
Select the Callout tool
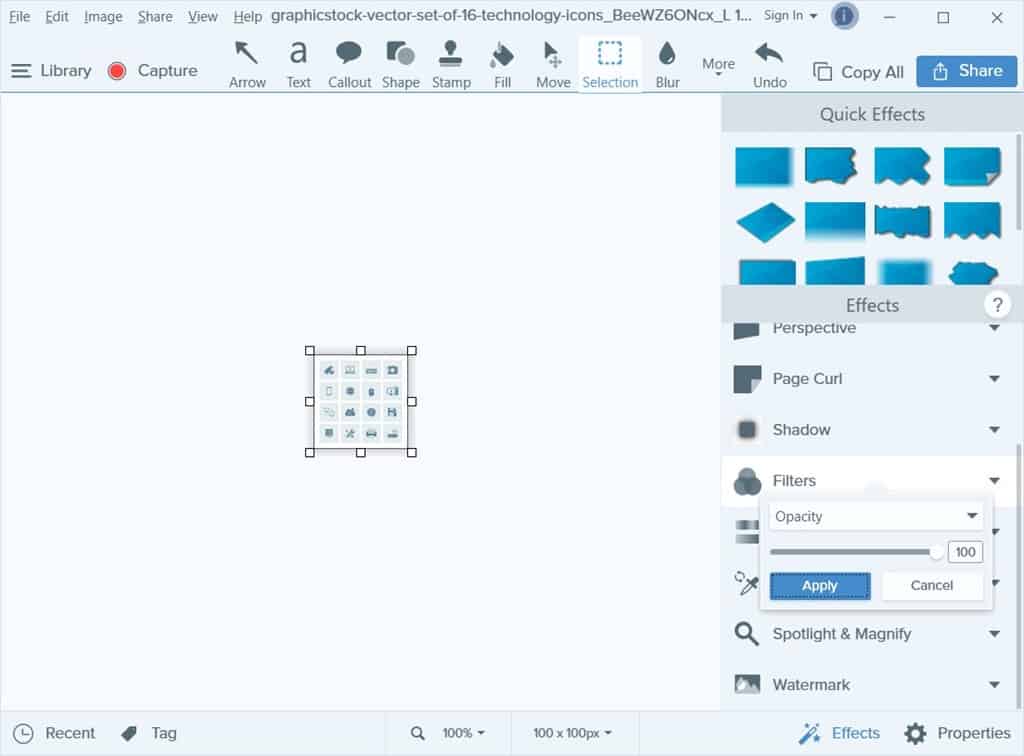click(349, 64)
